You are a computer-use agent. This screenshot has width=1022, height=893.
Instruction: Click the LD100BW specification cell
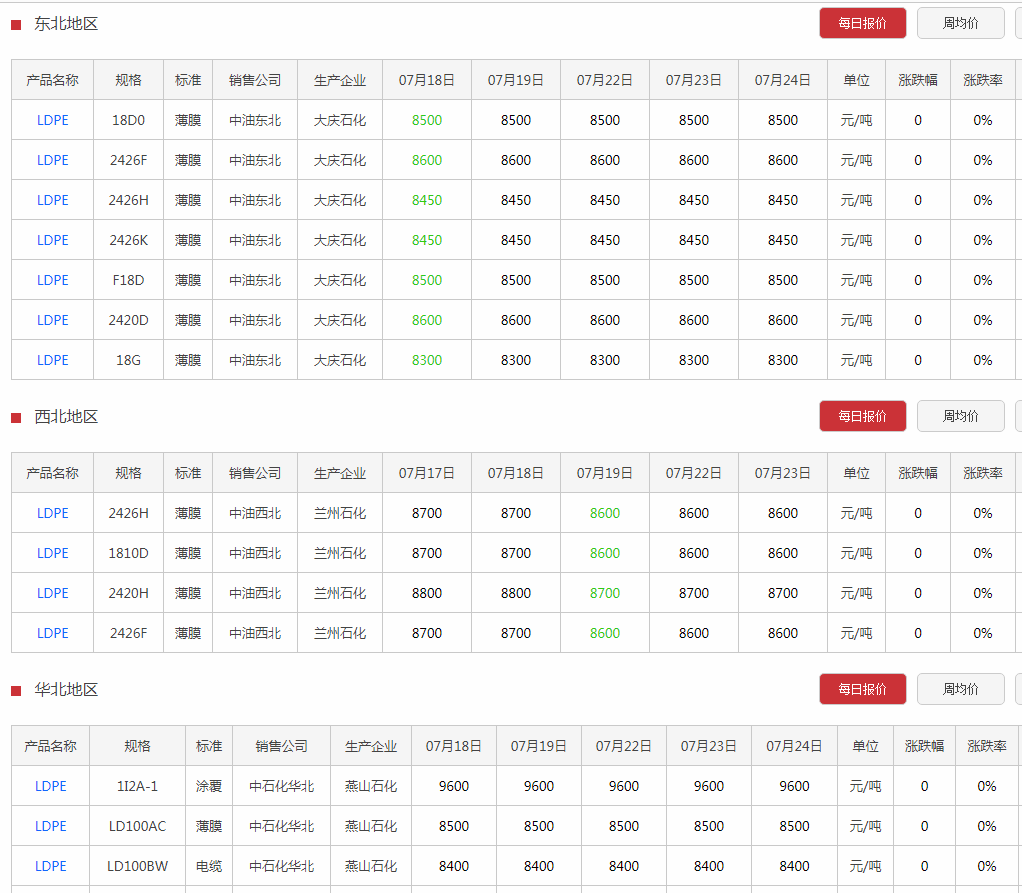(138, 866)
